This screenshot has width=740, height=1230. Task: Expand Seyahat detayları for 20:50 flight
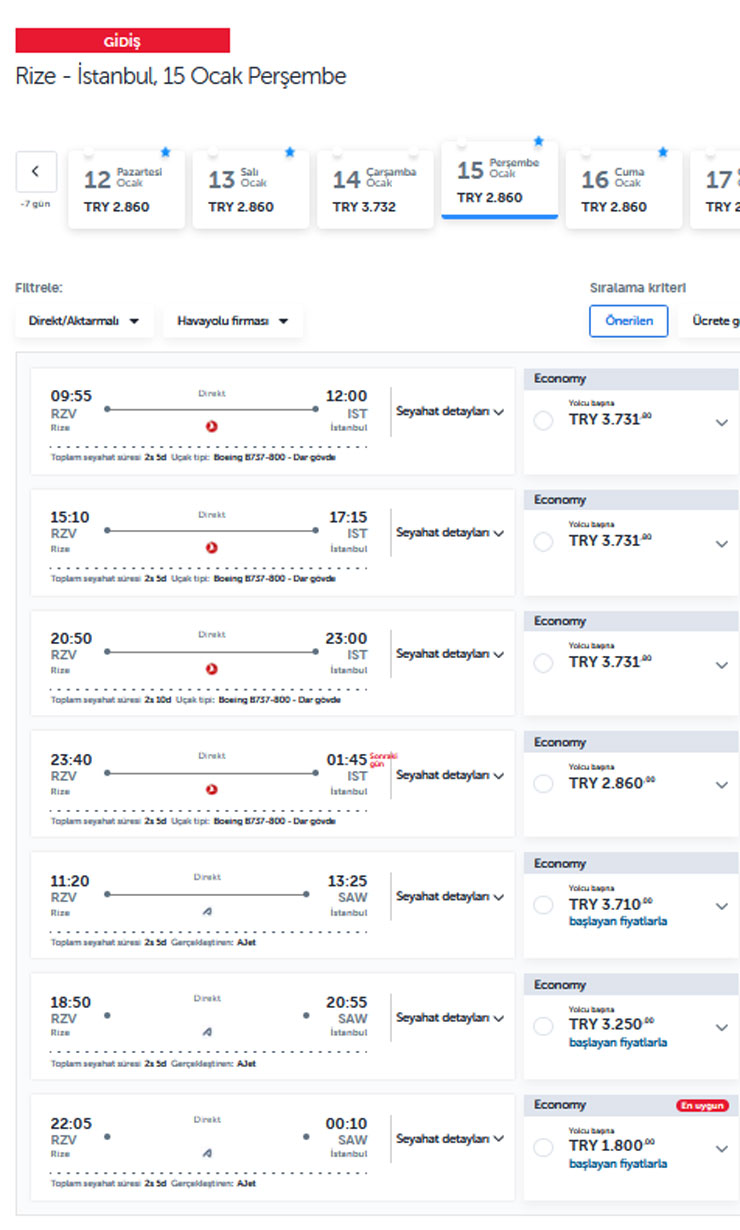449,654
